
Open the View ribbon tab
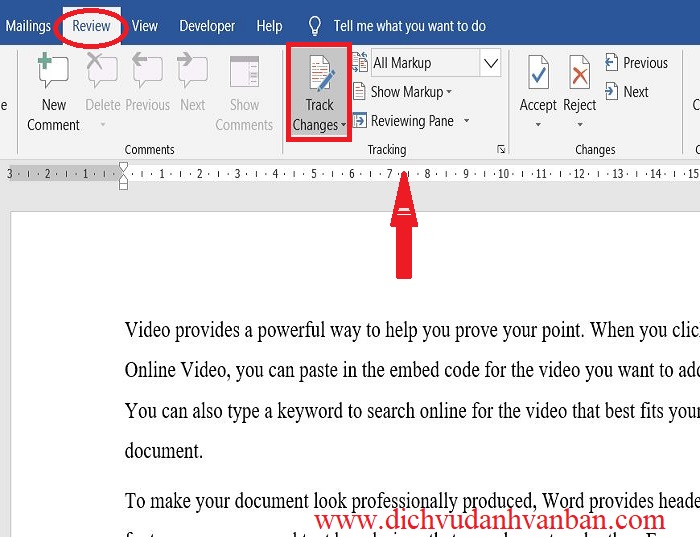144,26
